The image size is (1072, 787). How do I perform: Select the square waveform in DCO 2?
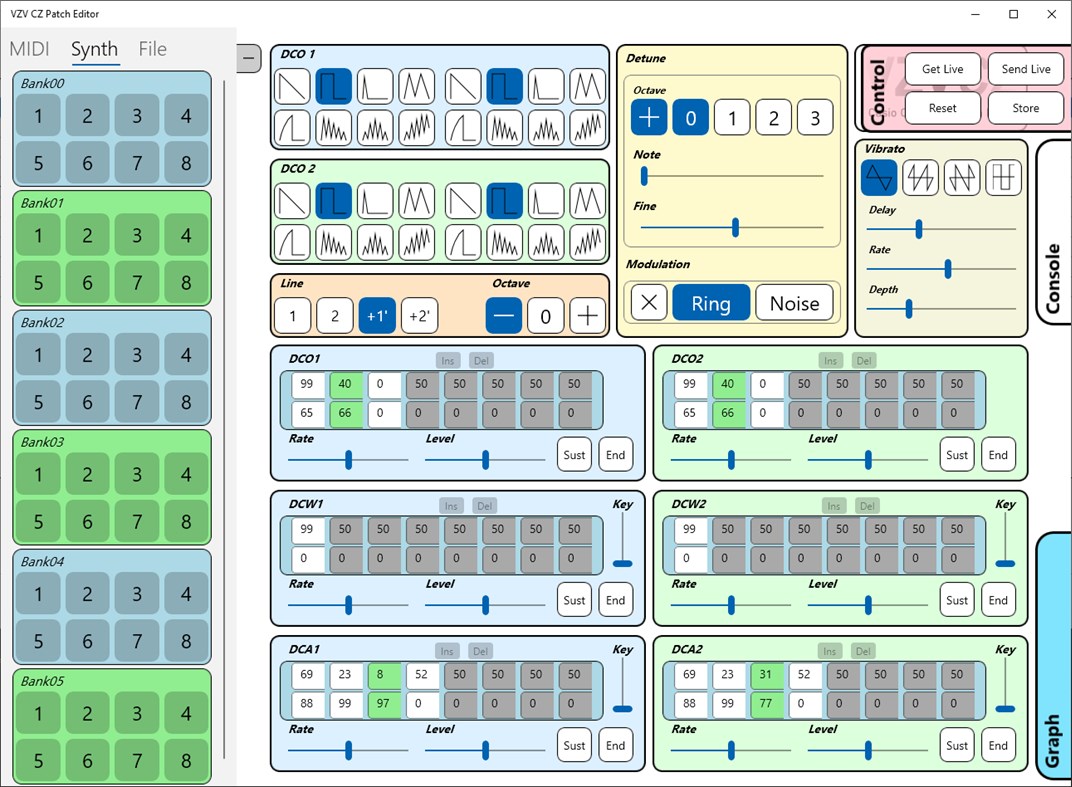(335, 200)
